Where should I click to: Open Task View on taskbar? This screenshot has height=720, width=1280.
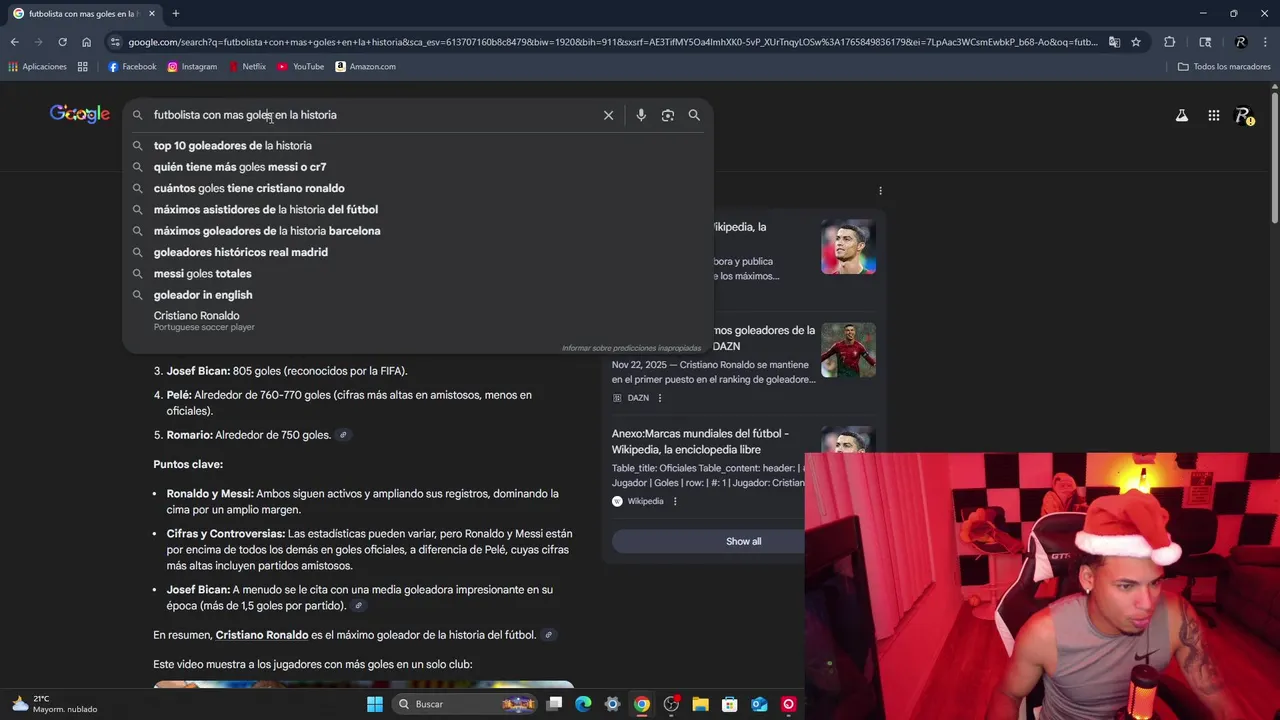555,704
